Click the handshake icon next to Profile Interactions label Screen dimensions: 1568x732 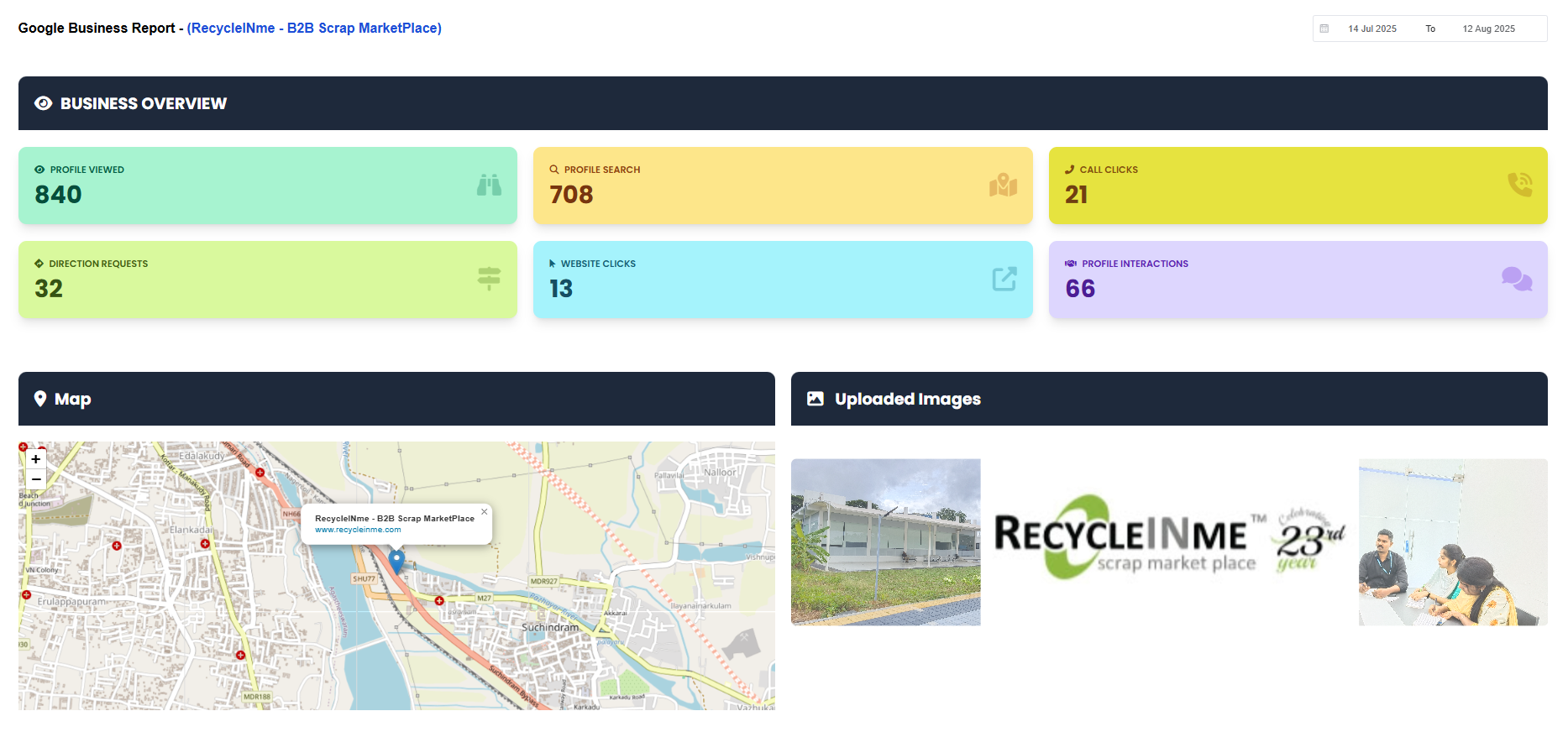1071,264
